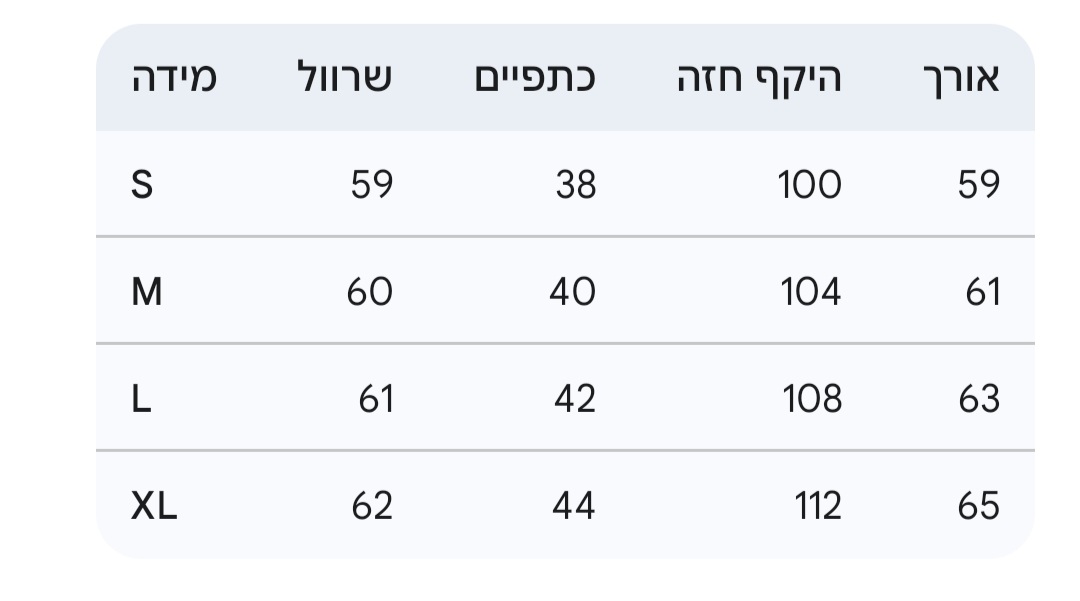This screenshot has width=1080, height=601.
Task: Click the size XL row label
Action: 154,506
